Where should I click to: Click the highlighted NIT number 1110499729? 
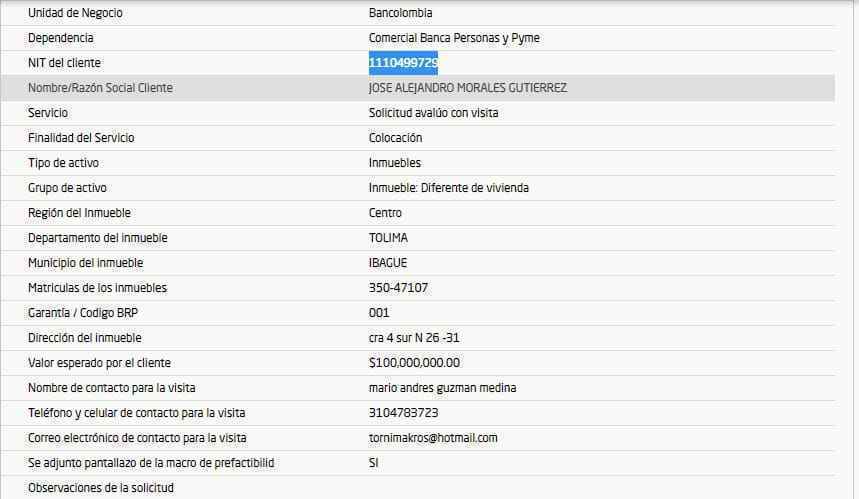[403, 63]
